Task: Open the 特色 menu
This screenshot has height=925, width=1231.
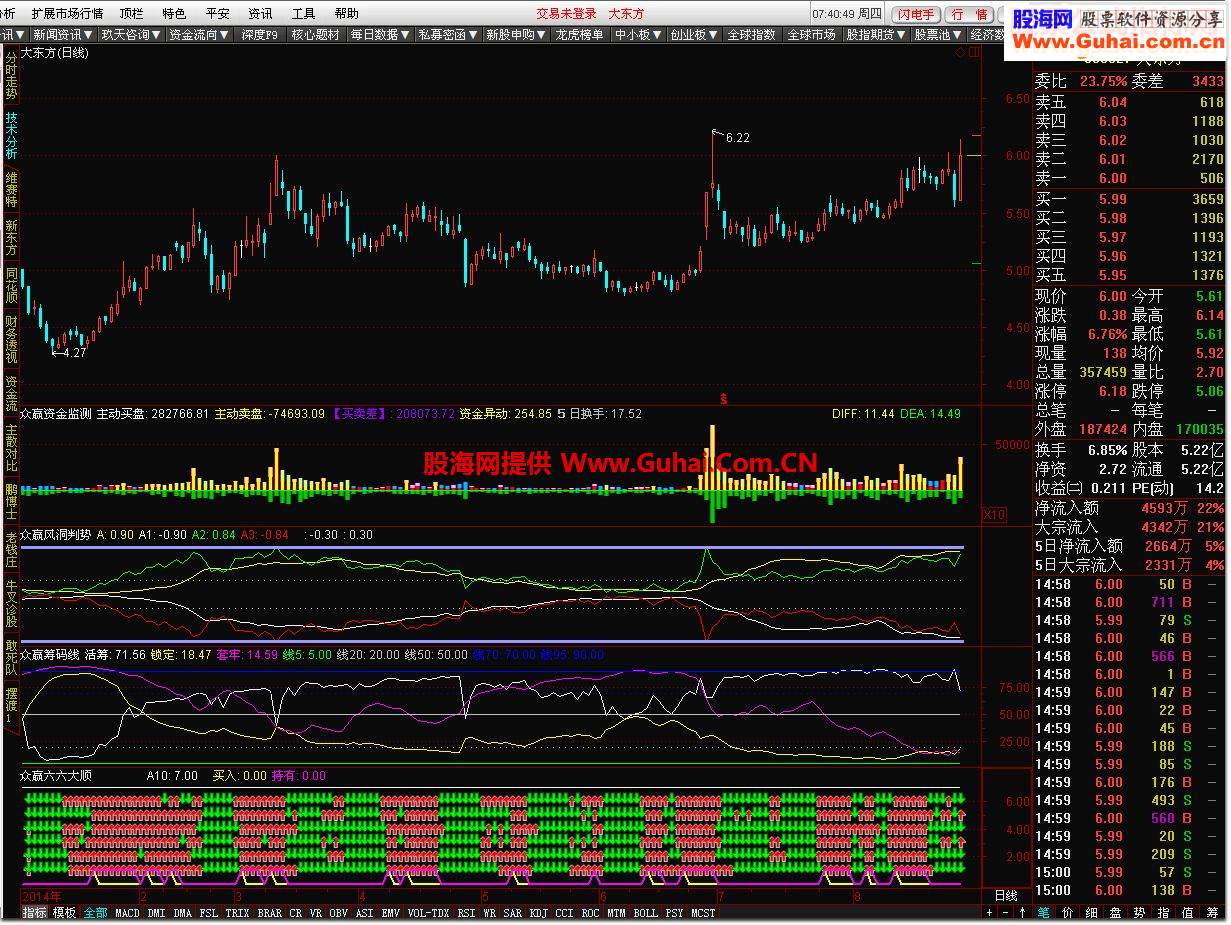Action: pos(174,14)
